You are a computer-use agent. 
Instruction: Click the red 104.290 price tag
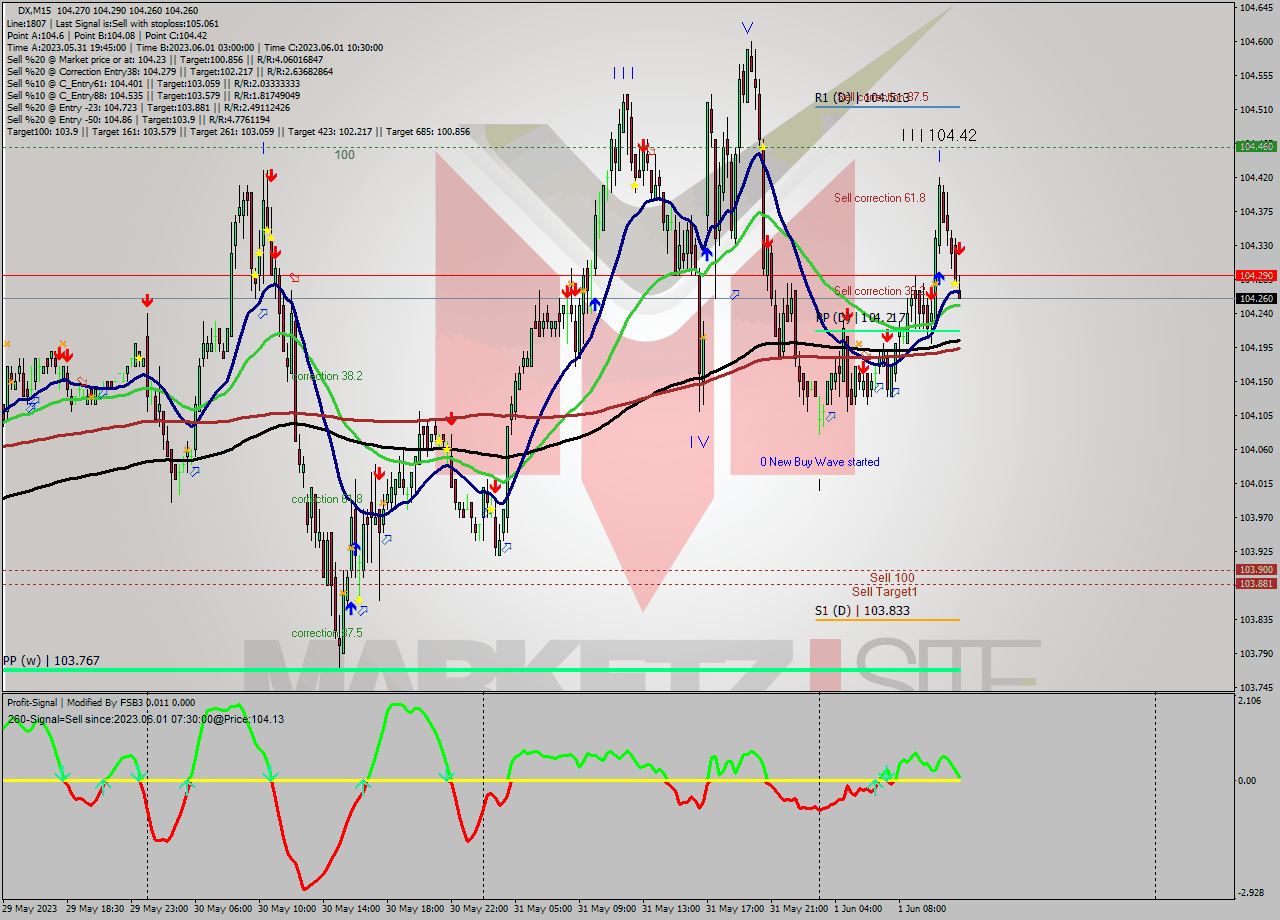1256,275
